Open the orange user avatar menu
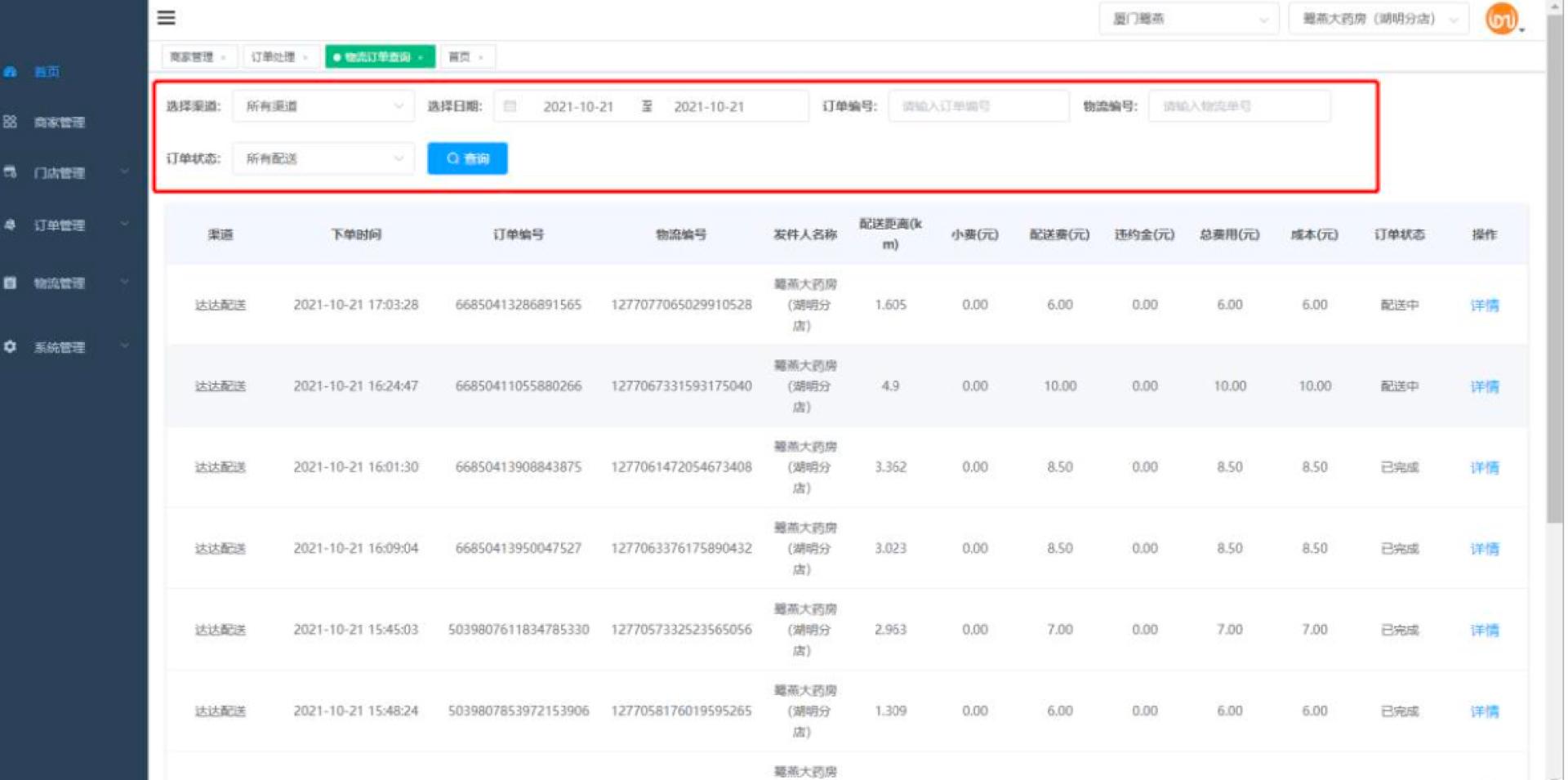 (1502, 19)
